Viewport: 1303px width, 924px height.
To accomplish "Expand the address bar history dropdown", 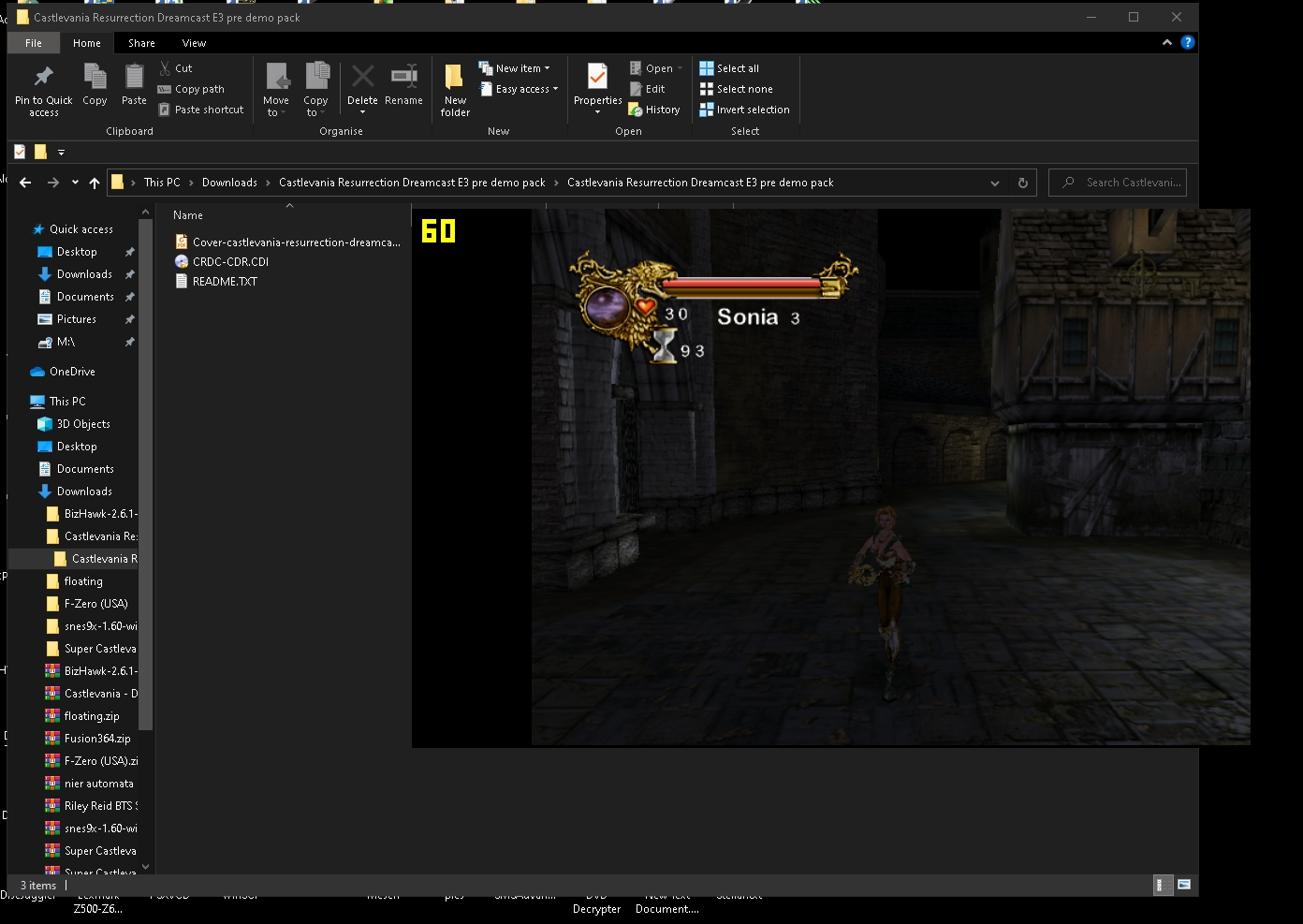I will point(995,183).
